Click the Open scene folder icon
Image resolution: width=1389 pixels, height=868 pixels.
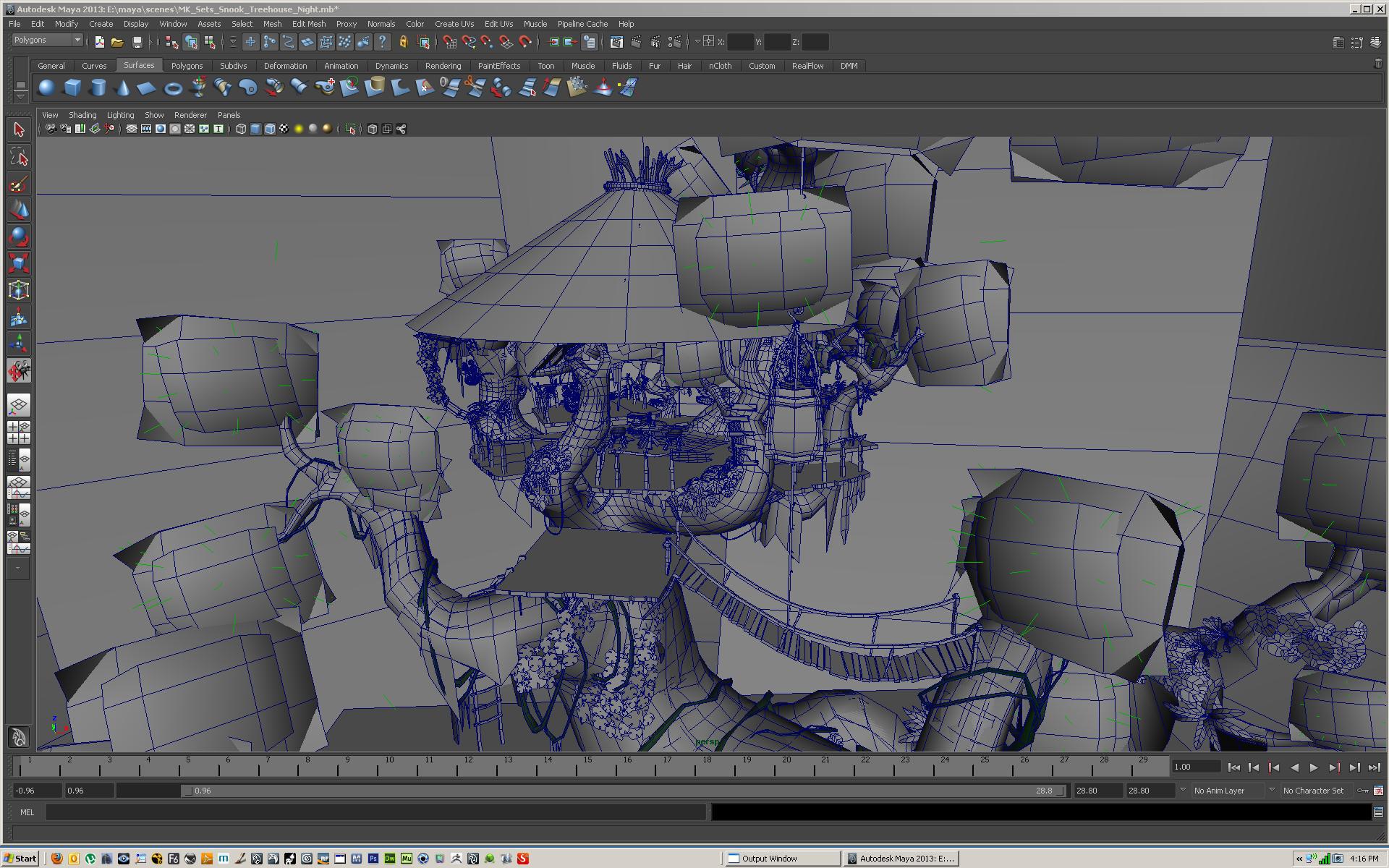(117, 42)
